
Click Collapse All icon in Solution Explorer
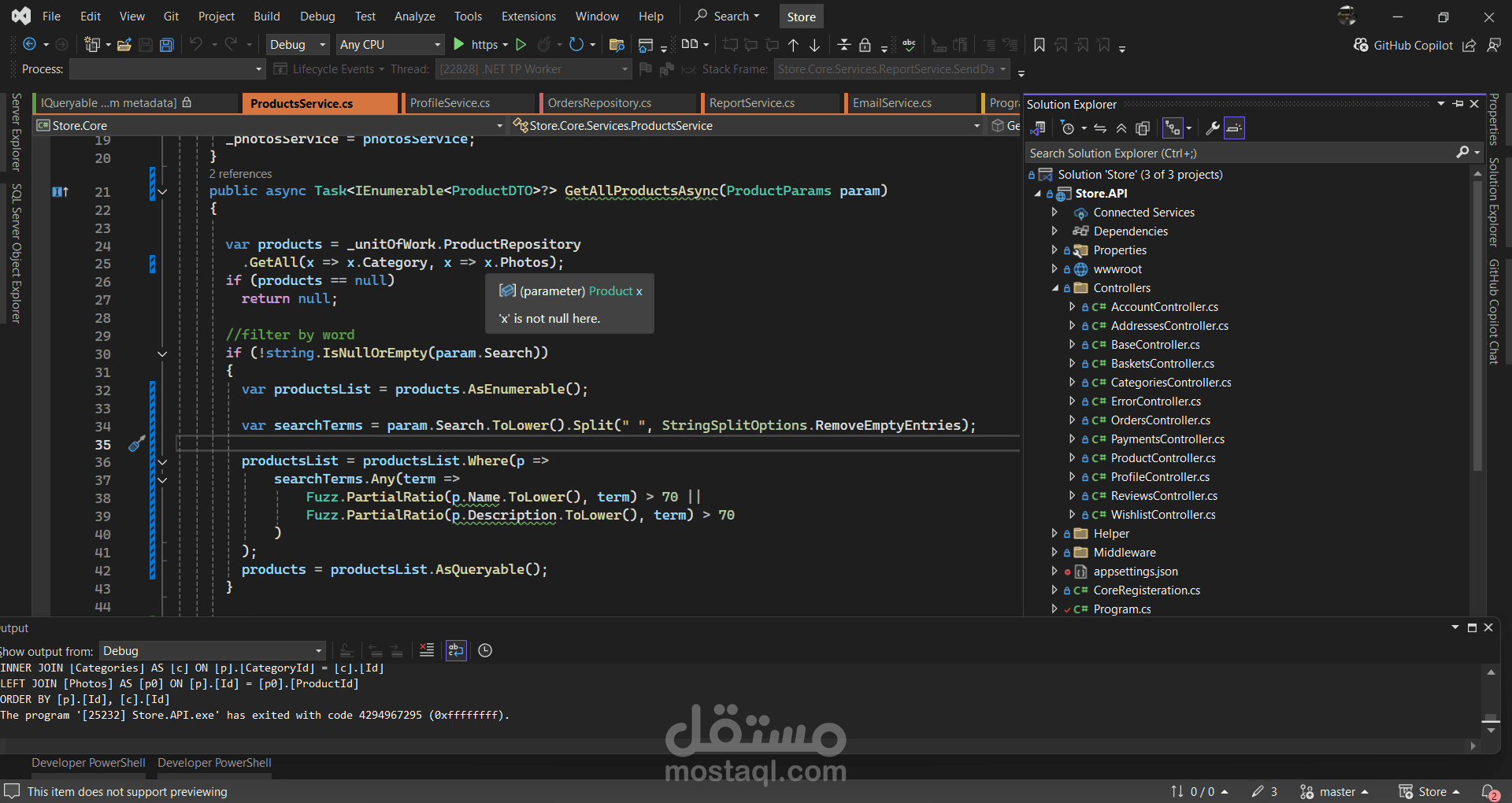click(x=1121, y=128)
